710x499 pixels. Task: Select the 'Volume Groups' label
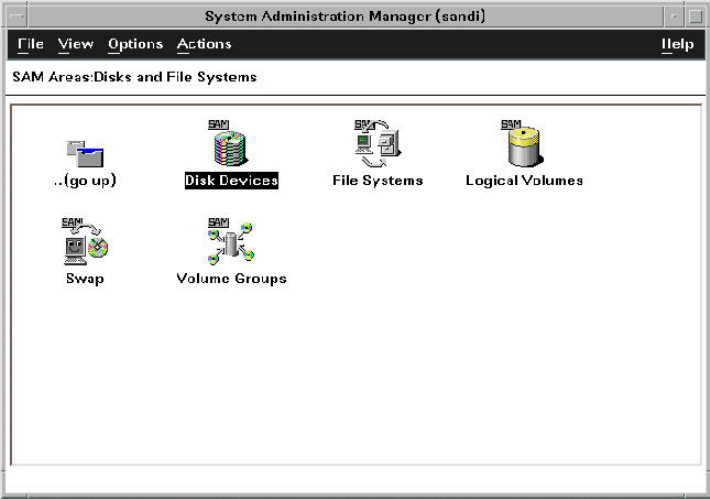tap(231, 278)
